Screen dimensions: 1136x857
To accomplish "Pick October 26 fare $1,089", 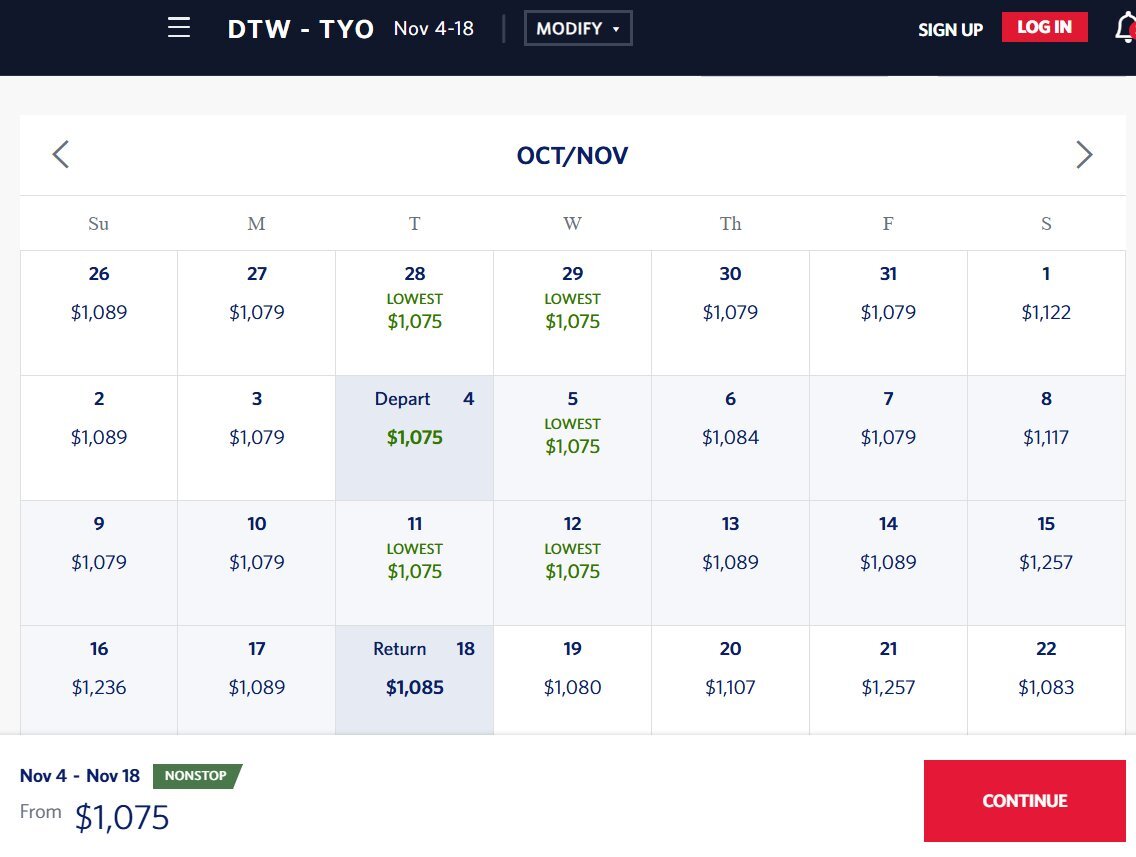I will pos(99,312).
